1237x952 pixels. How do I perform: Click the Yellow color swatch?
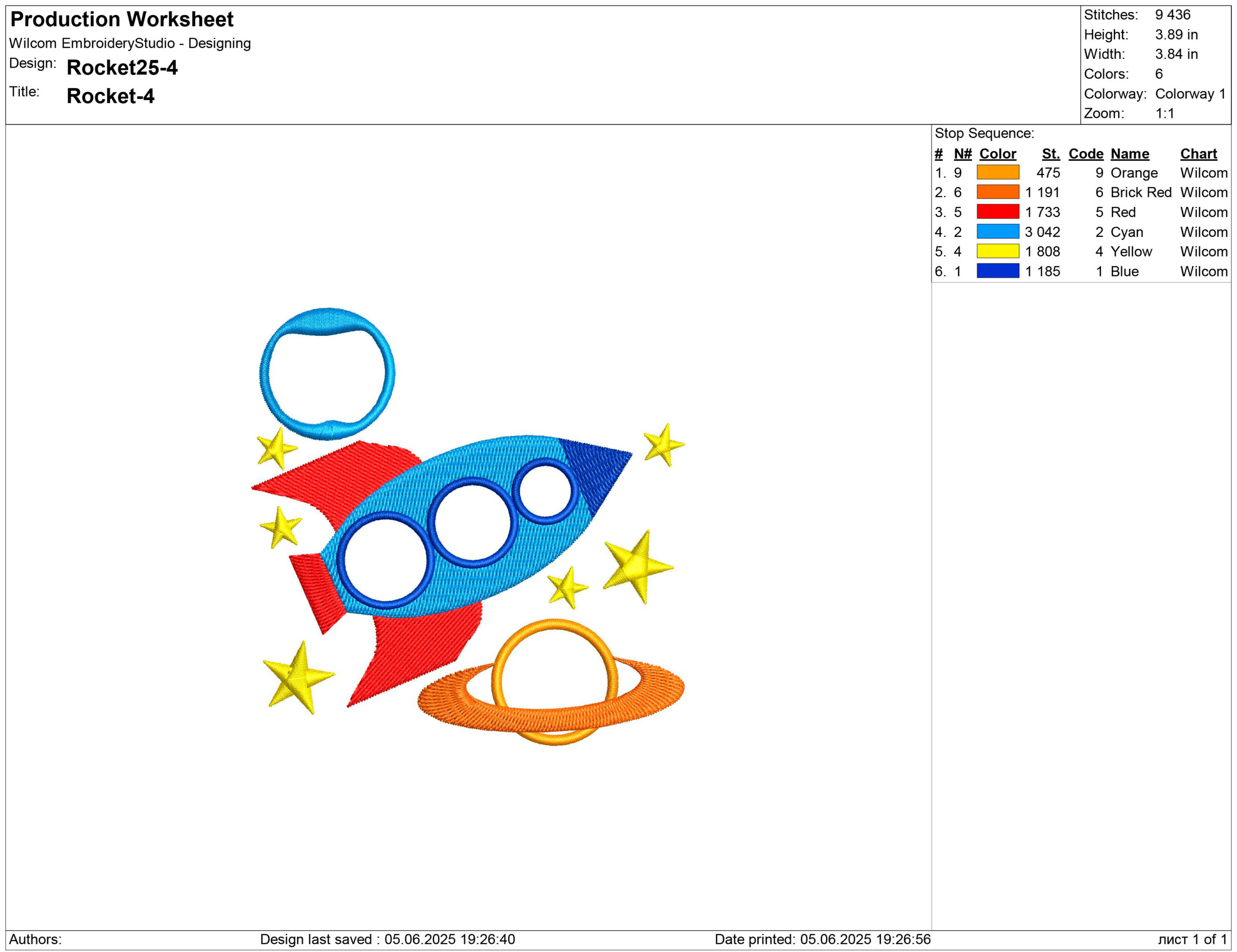click(997, 251)
